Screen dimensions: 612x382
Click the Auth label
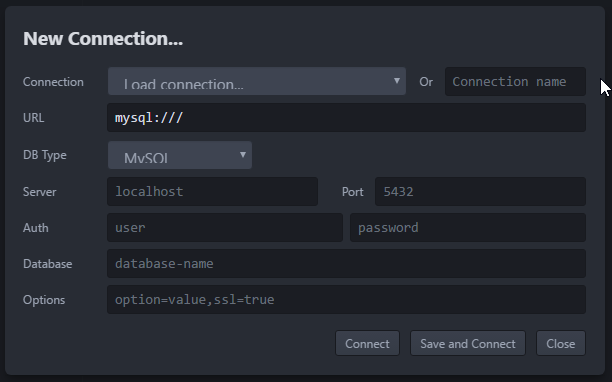click(x=36, y=228)
